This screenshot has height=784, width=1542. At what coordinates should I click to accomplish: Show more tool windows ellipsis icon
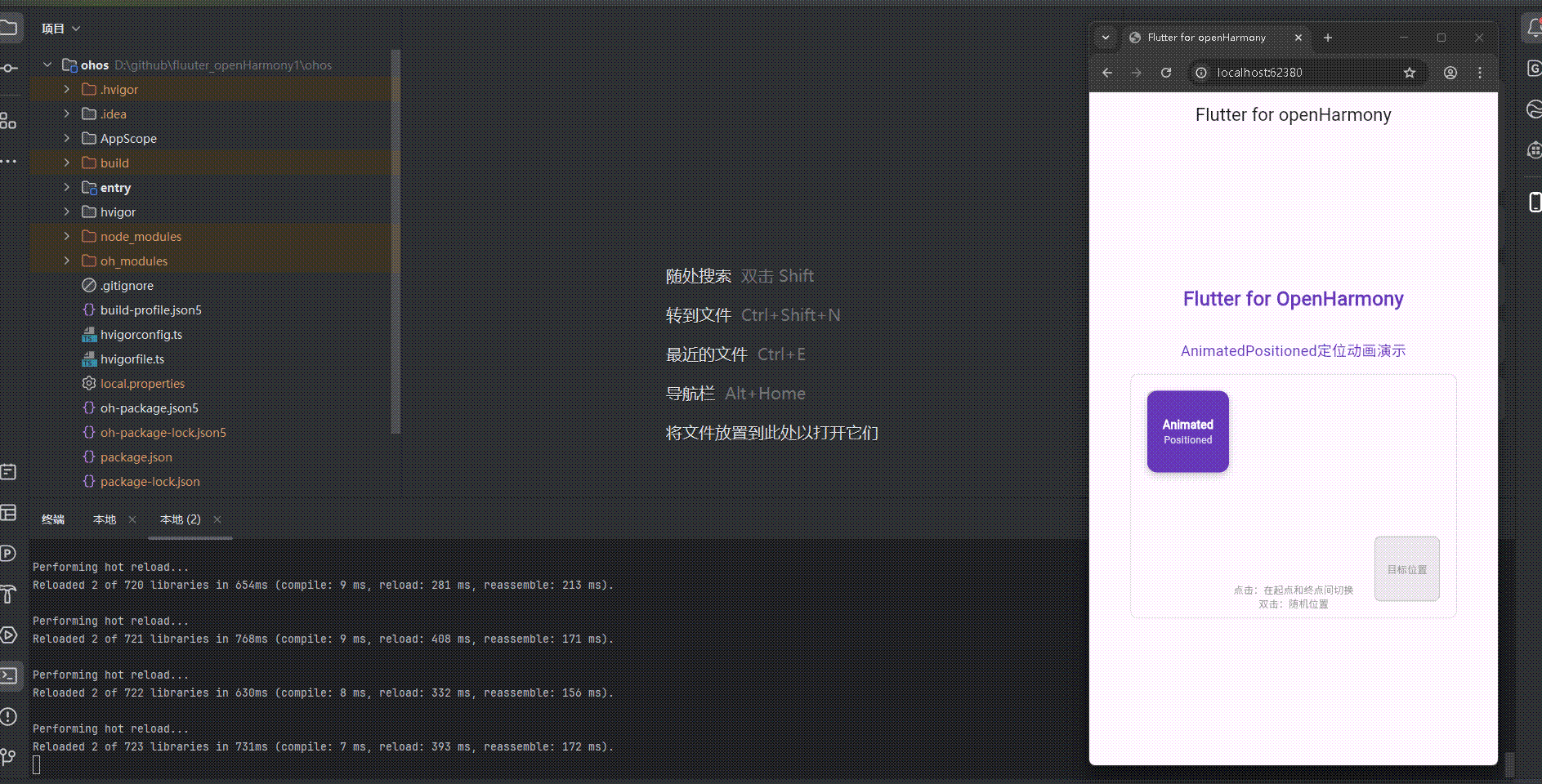click(x=8, y=162)
